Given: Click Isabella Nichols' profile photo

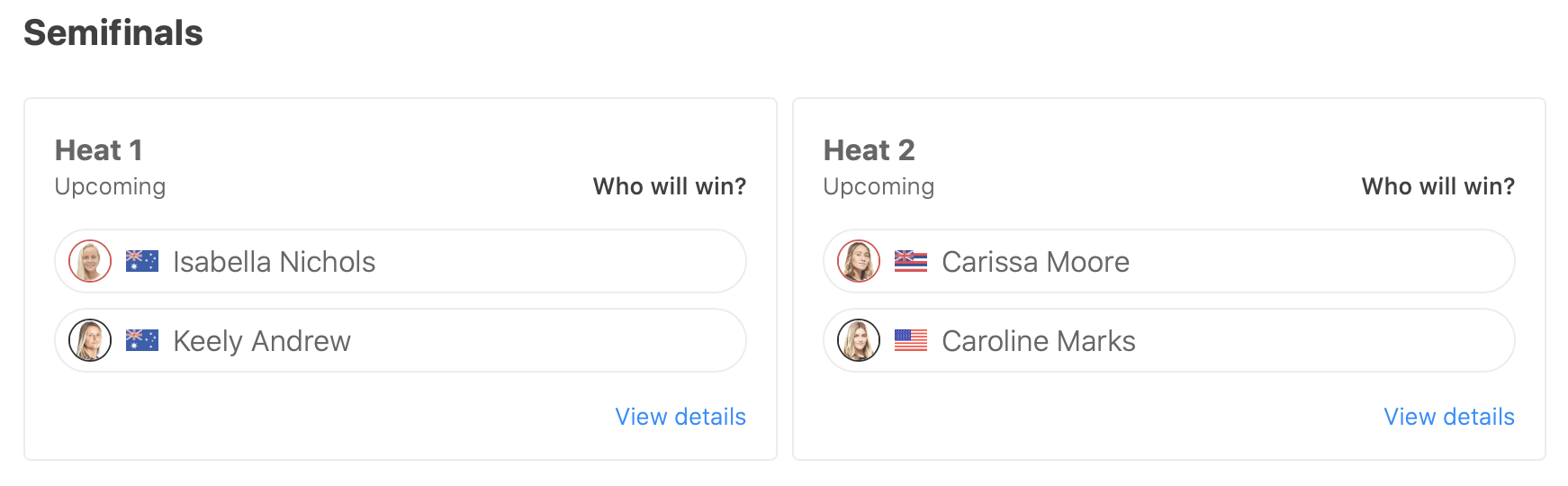Looking at the screenshot, I should [x=90, y=261].
